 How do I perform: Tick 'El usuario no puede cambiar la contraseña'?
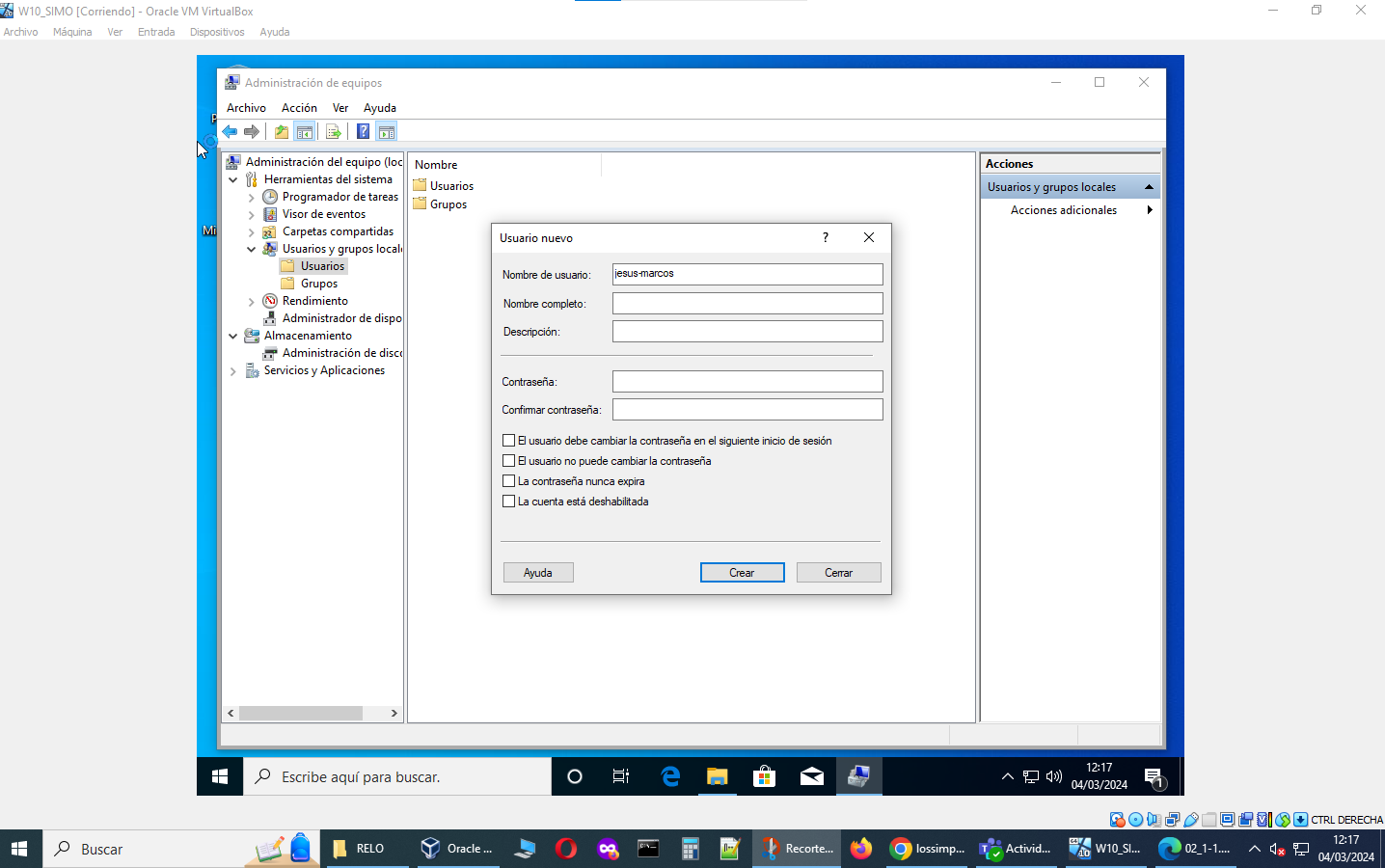509,461
